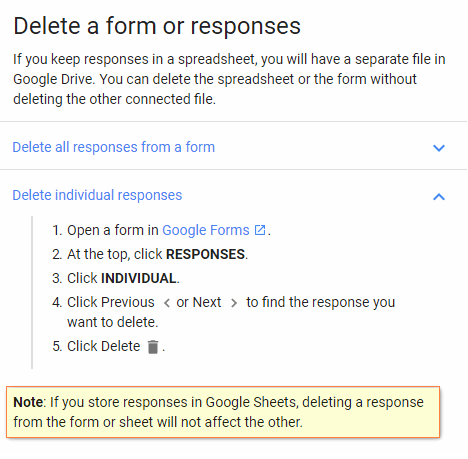
Task: Click the bold 'Note' label
Action: point(28,402)
